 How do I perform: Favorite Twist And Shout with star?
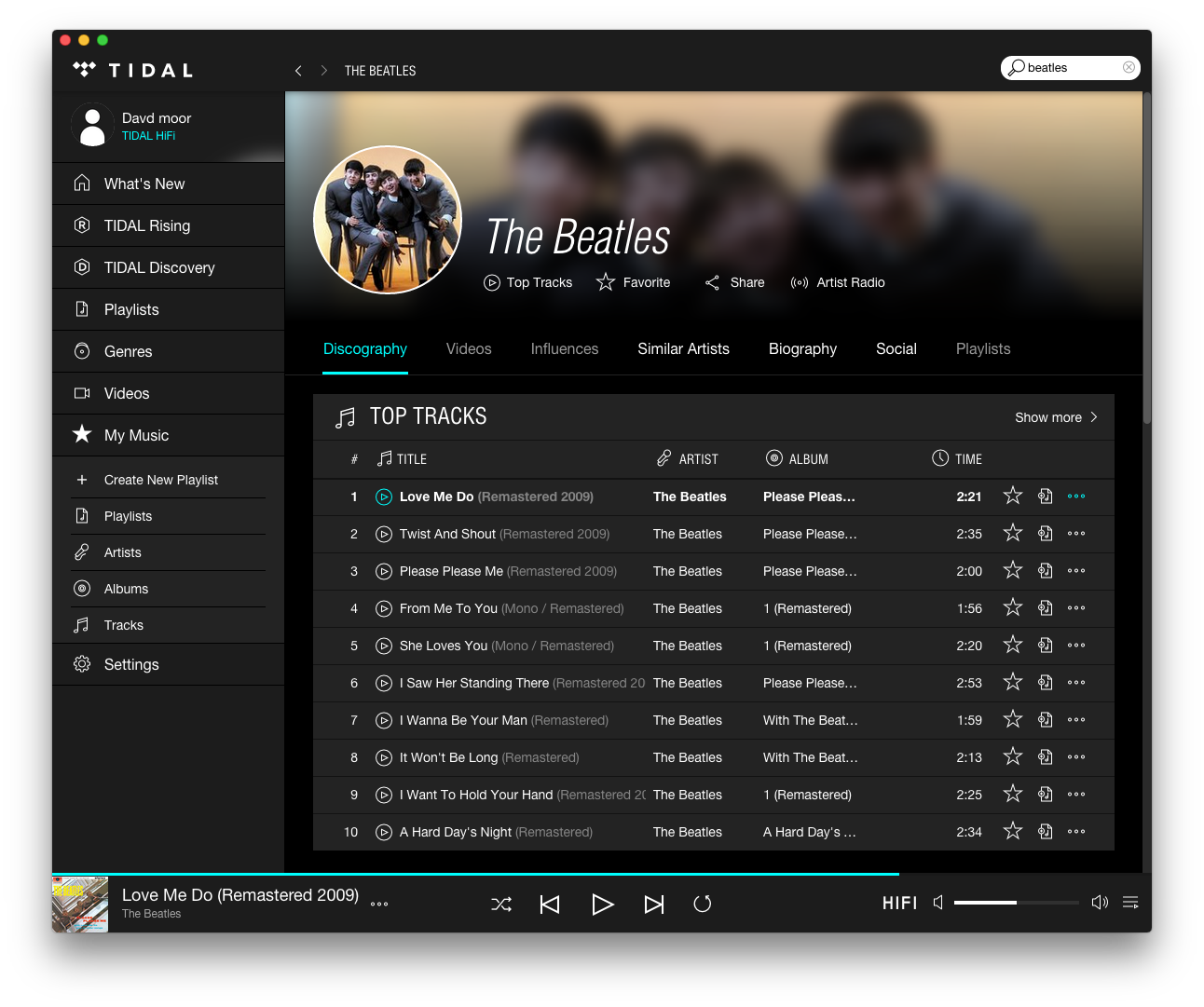pos(1013,533)
